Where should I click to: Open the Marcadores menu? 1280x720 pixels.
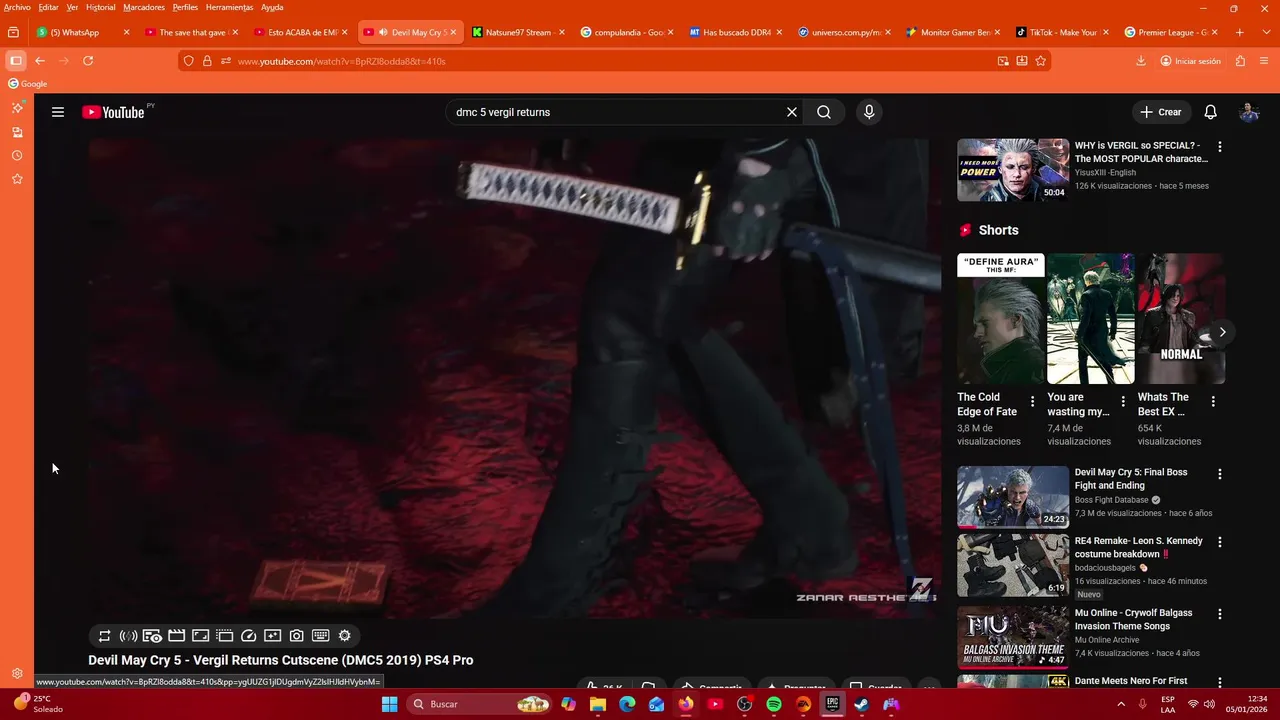[144, 7]
